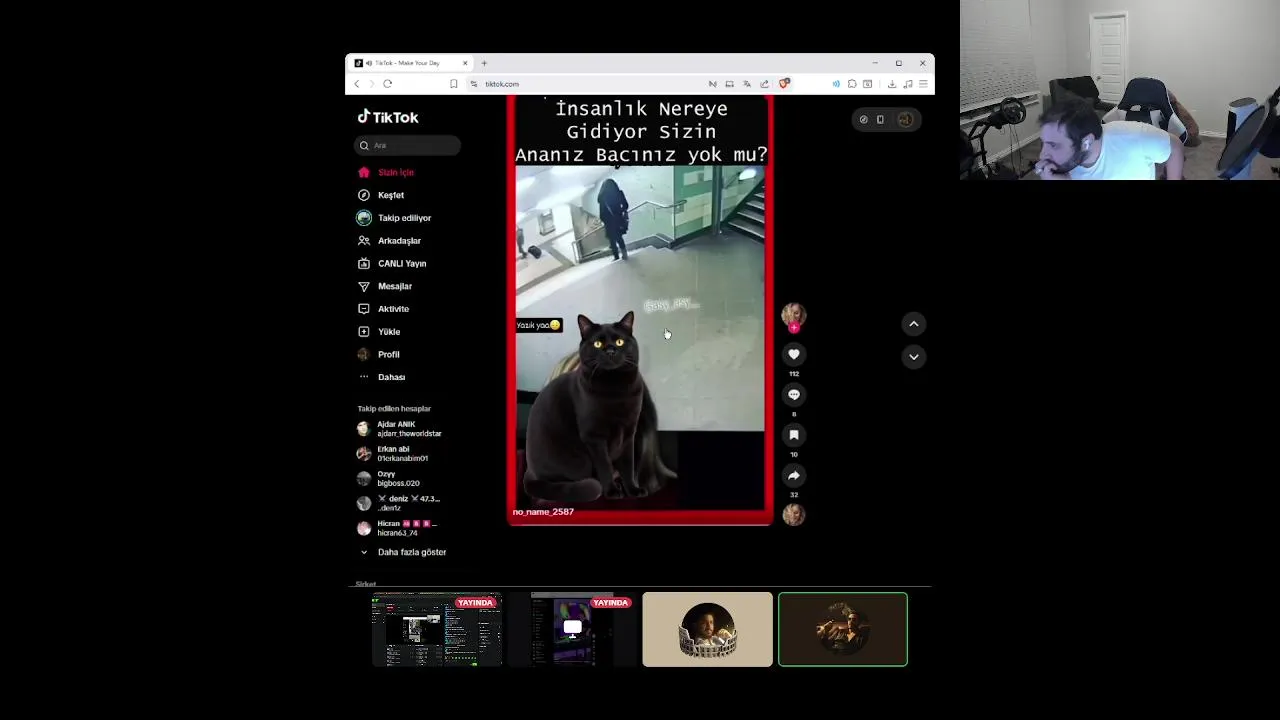Go to previous video with up arrow

click(913, 324)
